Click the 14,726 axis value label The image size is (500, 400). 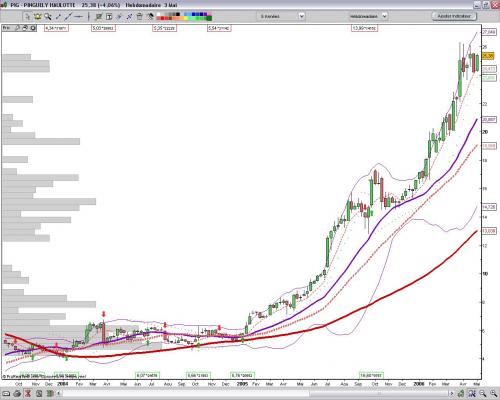pos(489,207)
